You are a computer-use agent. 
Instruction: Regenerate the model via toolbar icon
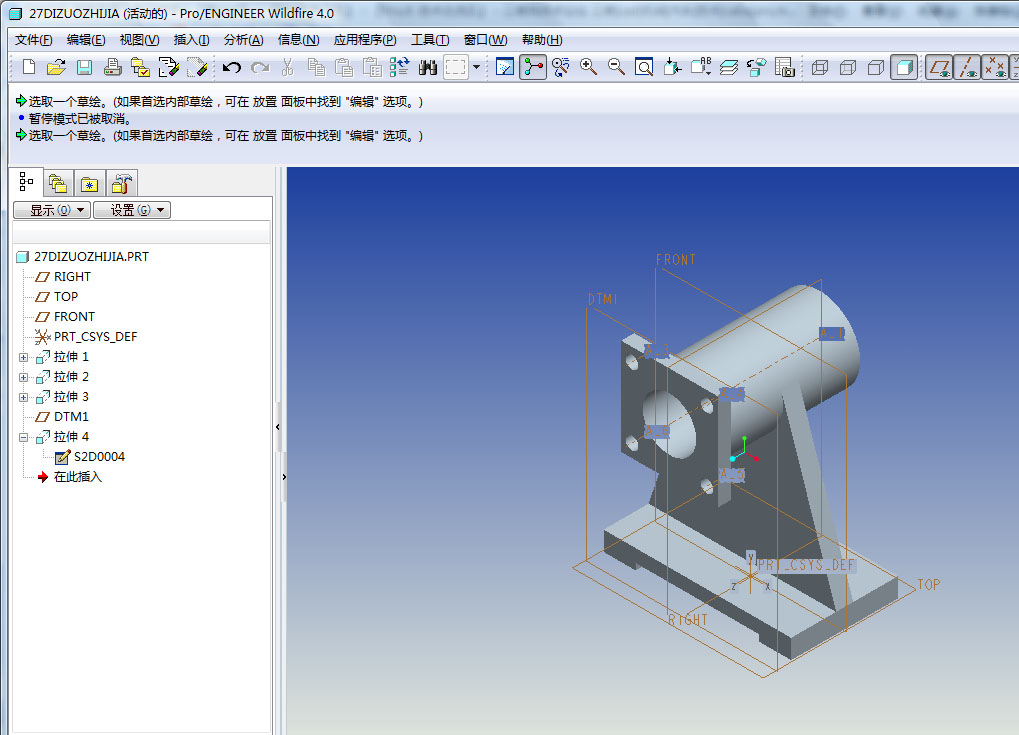point(399,67)
